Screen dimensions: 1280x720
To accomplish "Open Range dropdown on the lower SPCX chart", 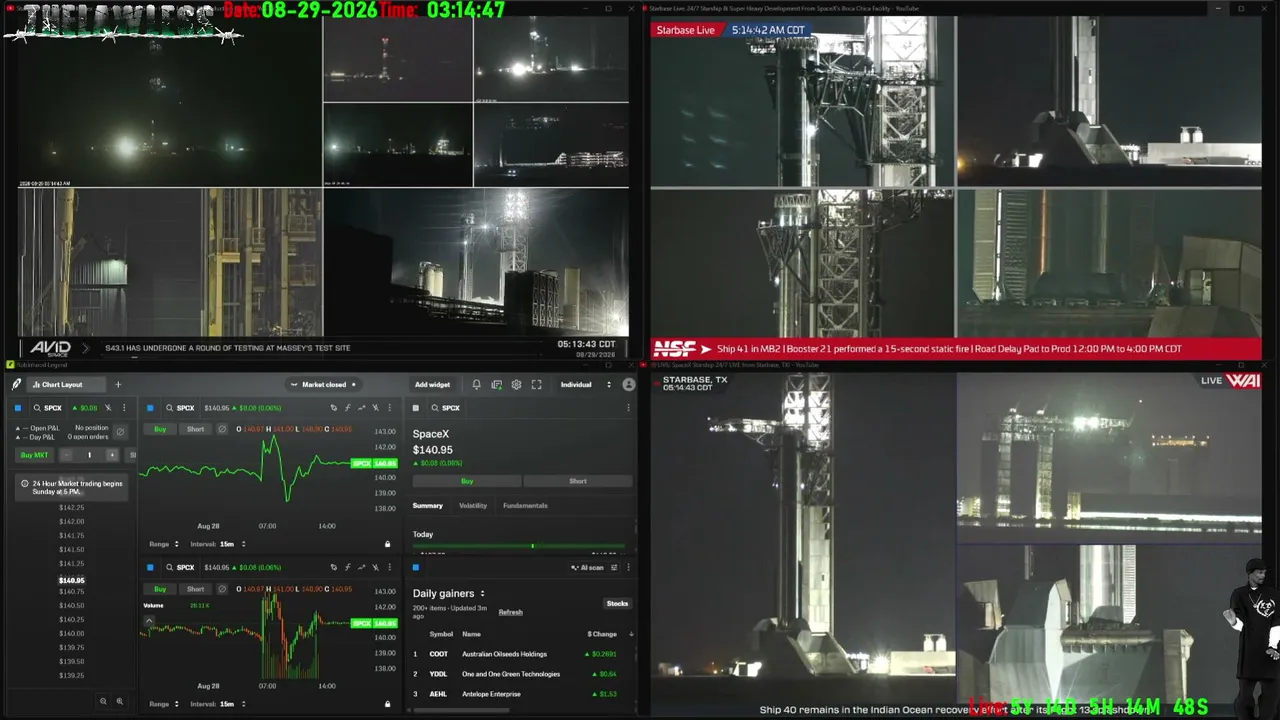I will click(164, 704).
